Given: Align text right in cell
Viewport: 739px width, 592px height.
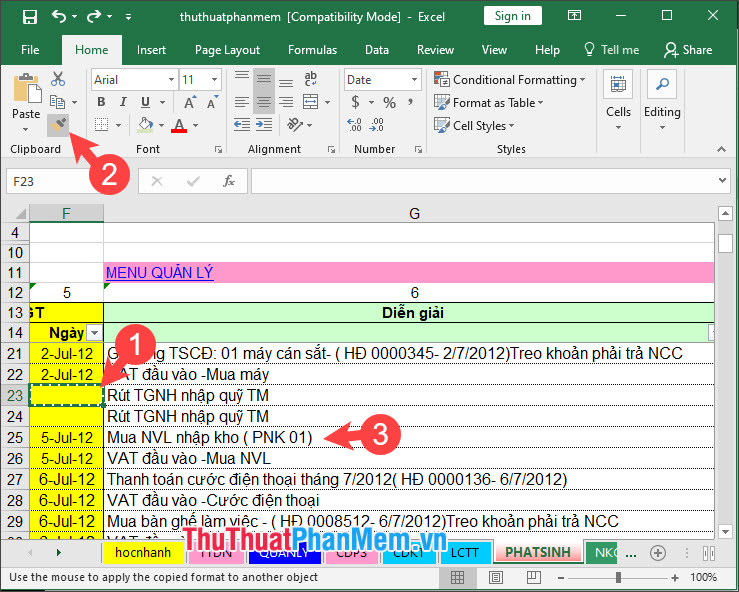Looking at the screenshot, I should [x=286, y=102].
